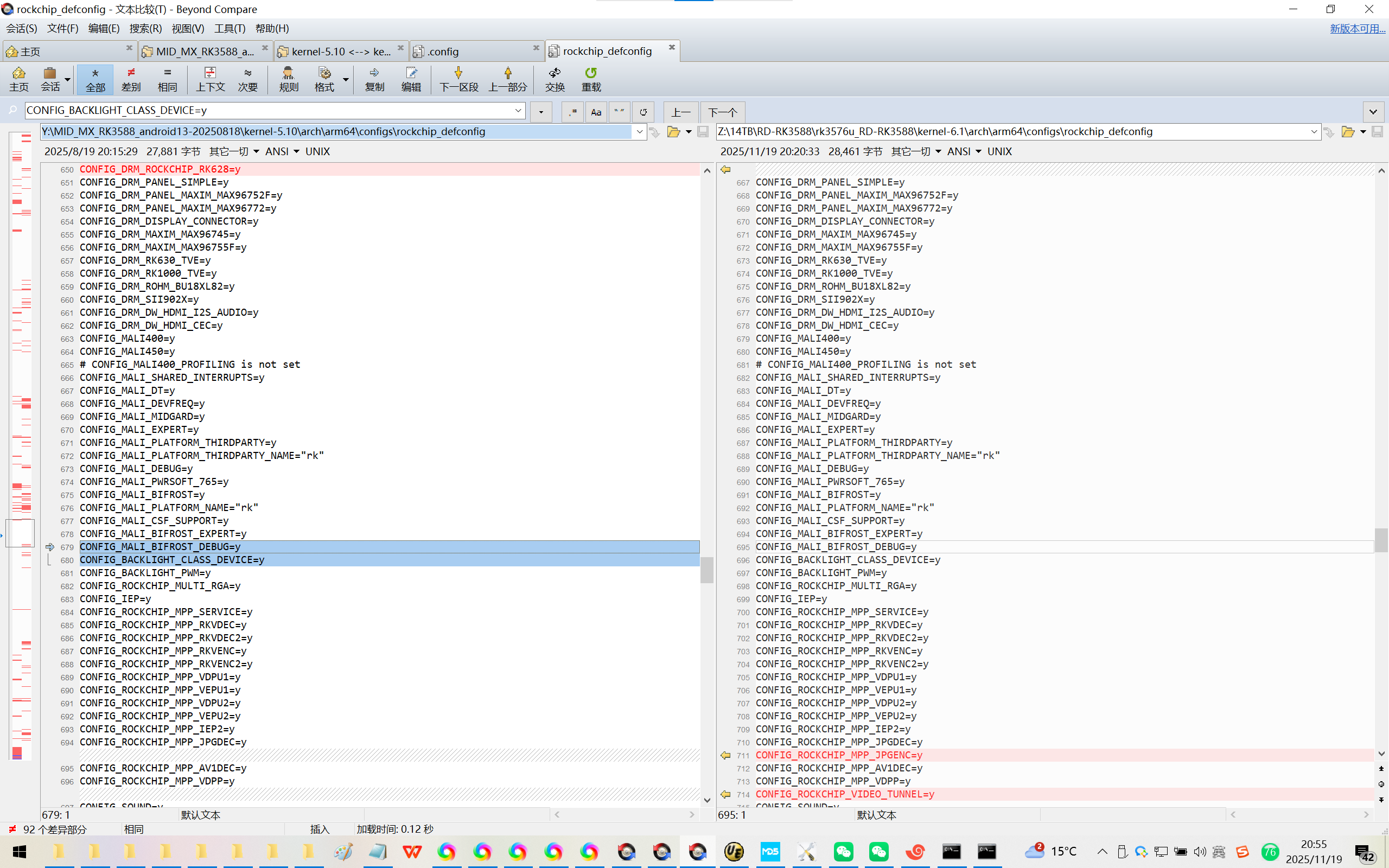Expand the right file path dropdown

coord(1313,132)
